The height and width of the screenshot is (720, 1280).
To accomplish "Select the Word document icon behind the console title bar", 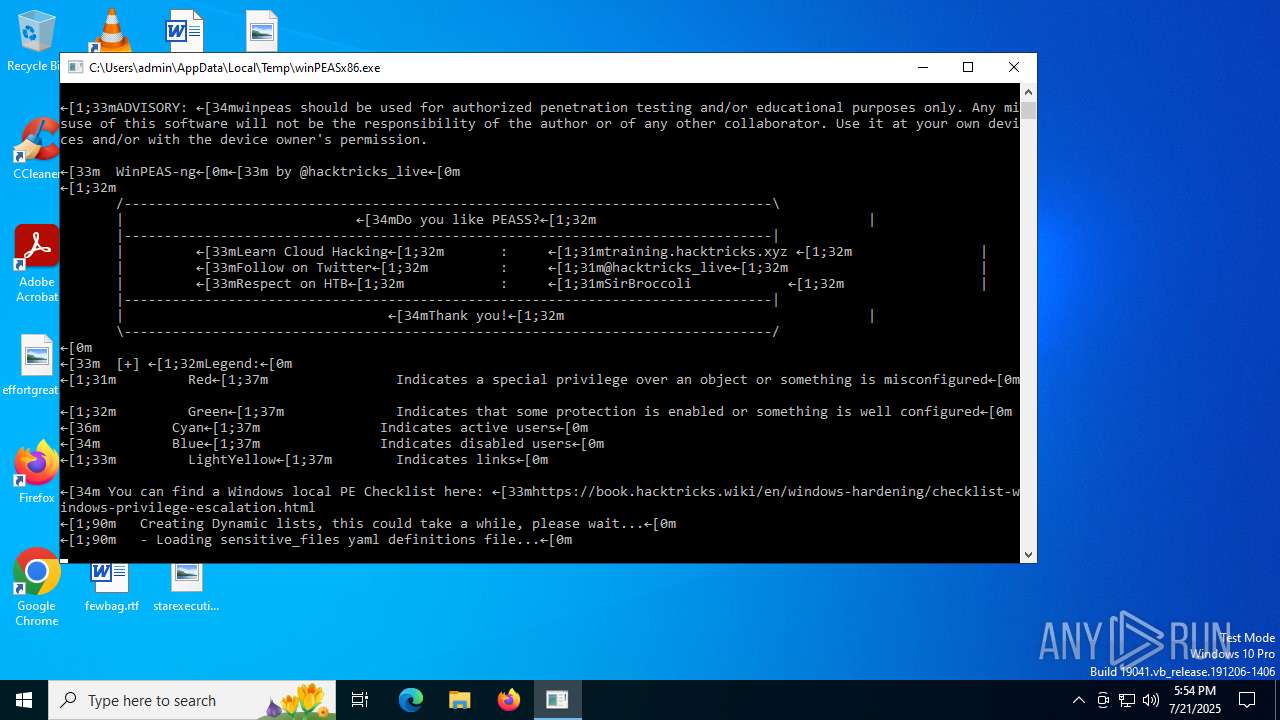I will click(185, 30).
